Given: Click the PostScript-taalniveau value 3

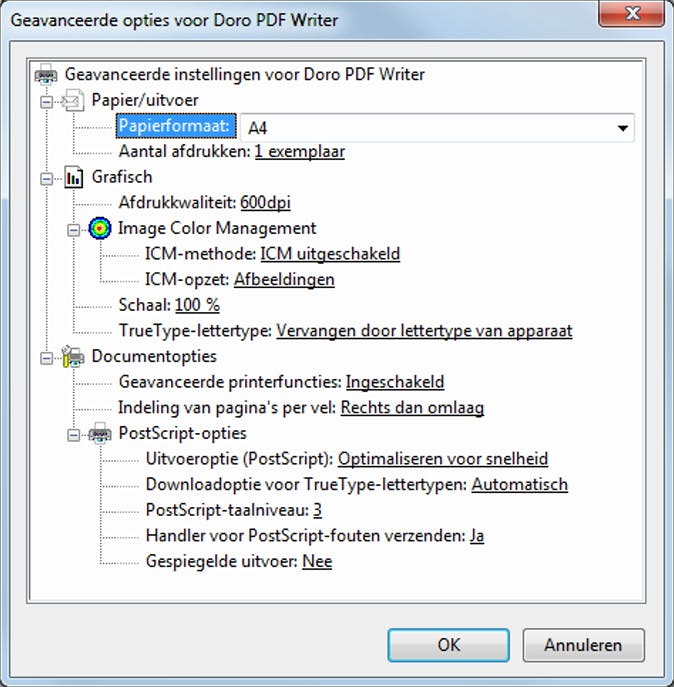Looking at the screenshot, I should pos(318,510).
